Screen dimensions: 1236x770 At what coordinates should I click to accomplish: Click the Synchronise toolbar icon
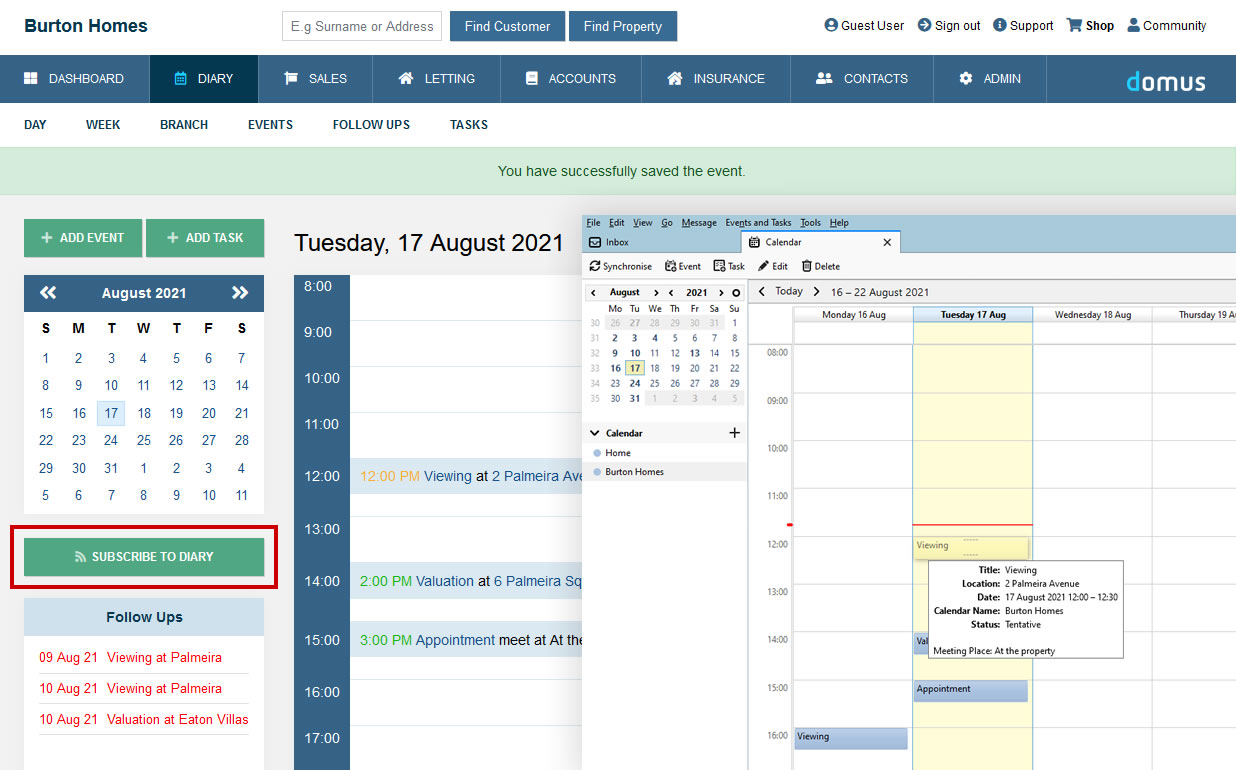click(x=595, y=266)
